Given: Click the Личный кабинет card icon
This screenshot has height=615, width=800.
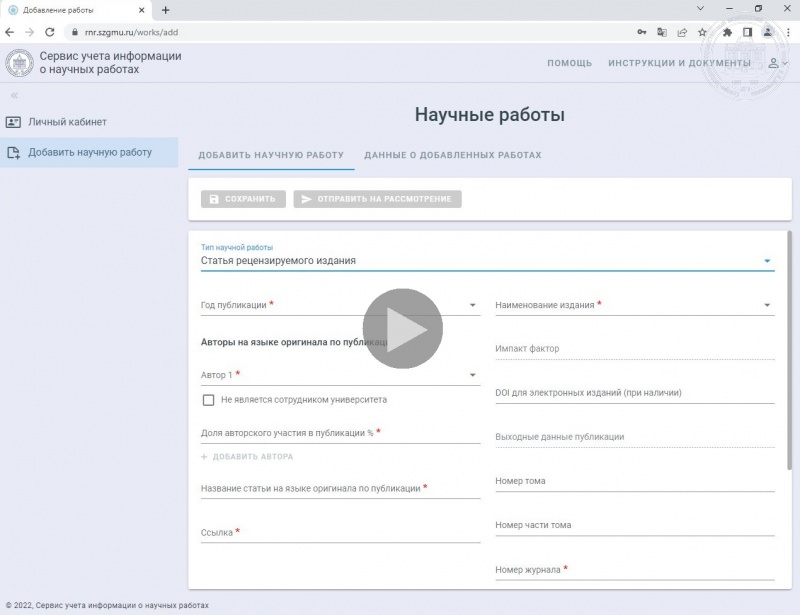Looking at the screenshot, I should (x=13, y=122).
